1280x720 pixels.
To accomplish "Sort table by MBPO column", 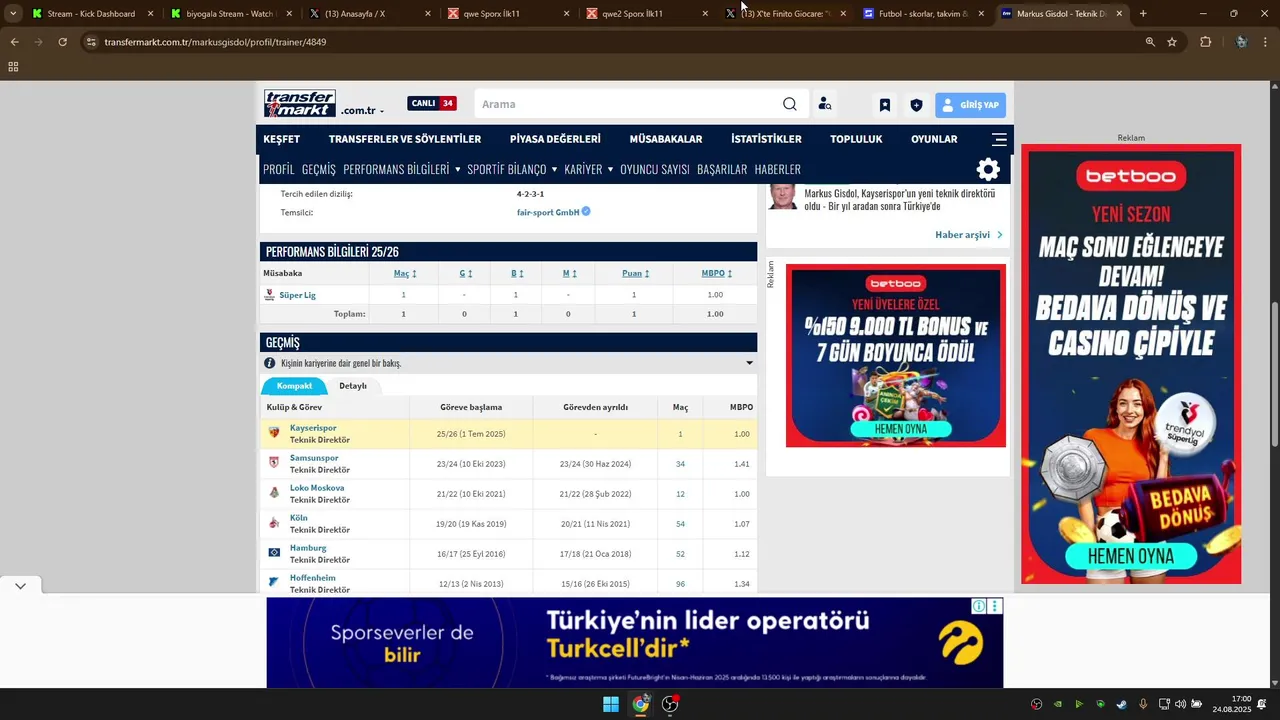I will (715, 273).
